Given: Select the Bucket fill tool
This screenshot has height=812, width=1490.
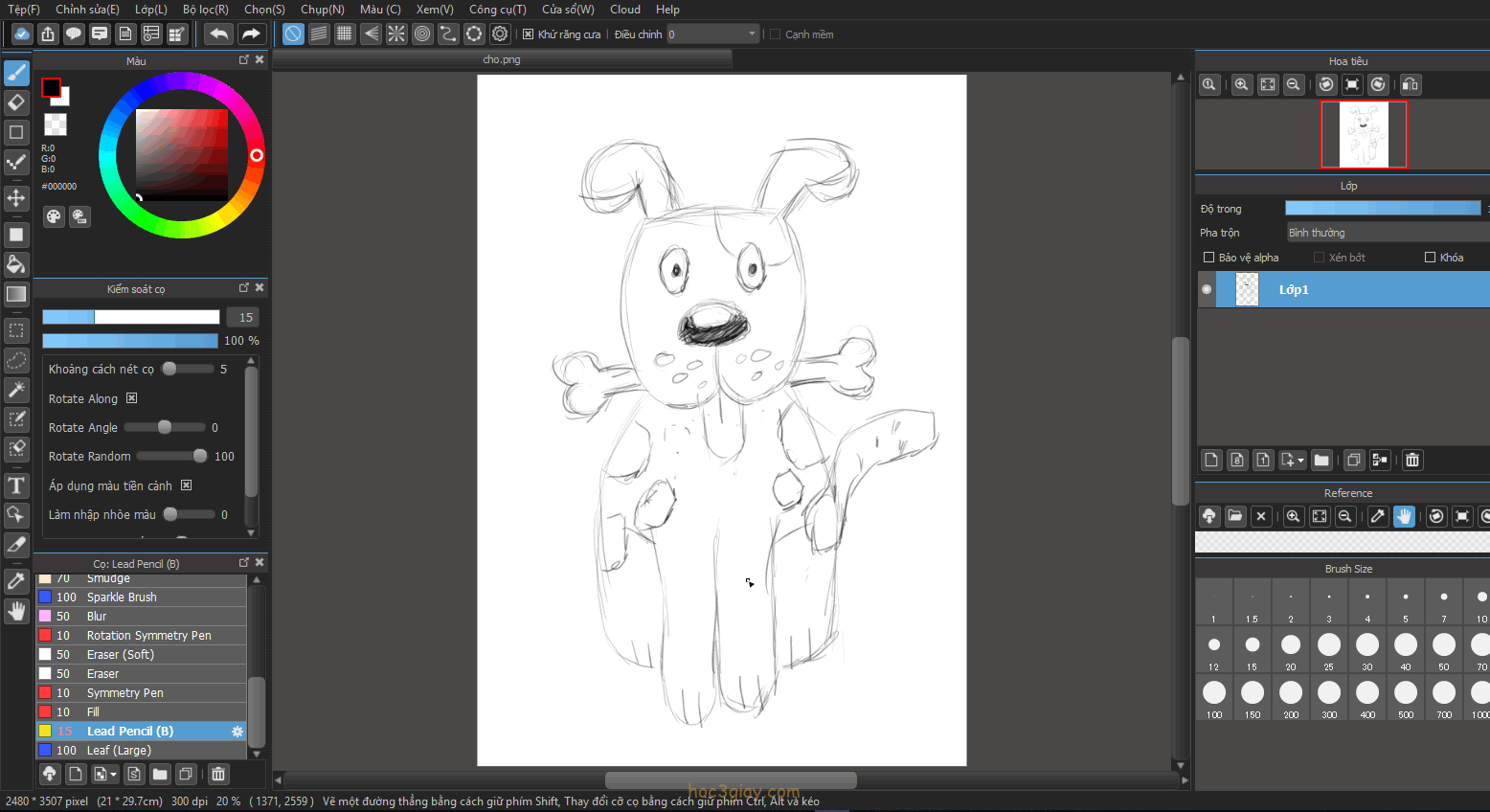Looking at the screenshot, I should (16, 264).
